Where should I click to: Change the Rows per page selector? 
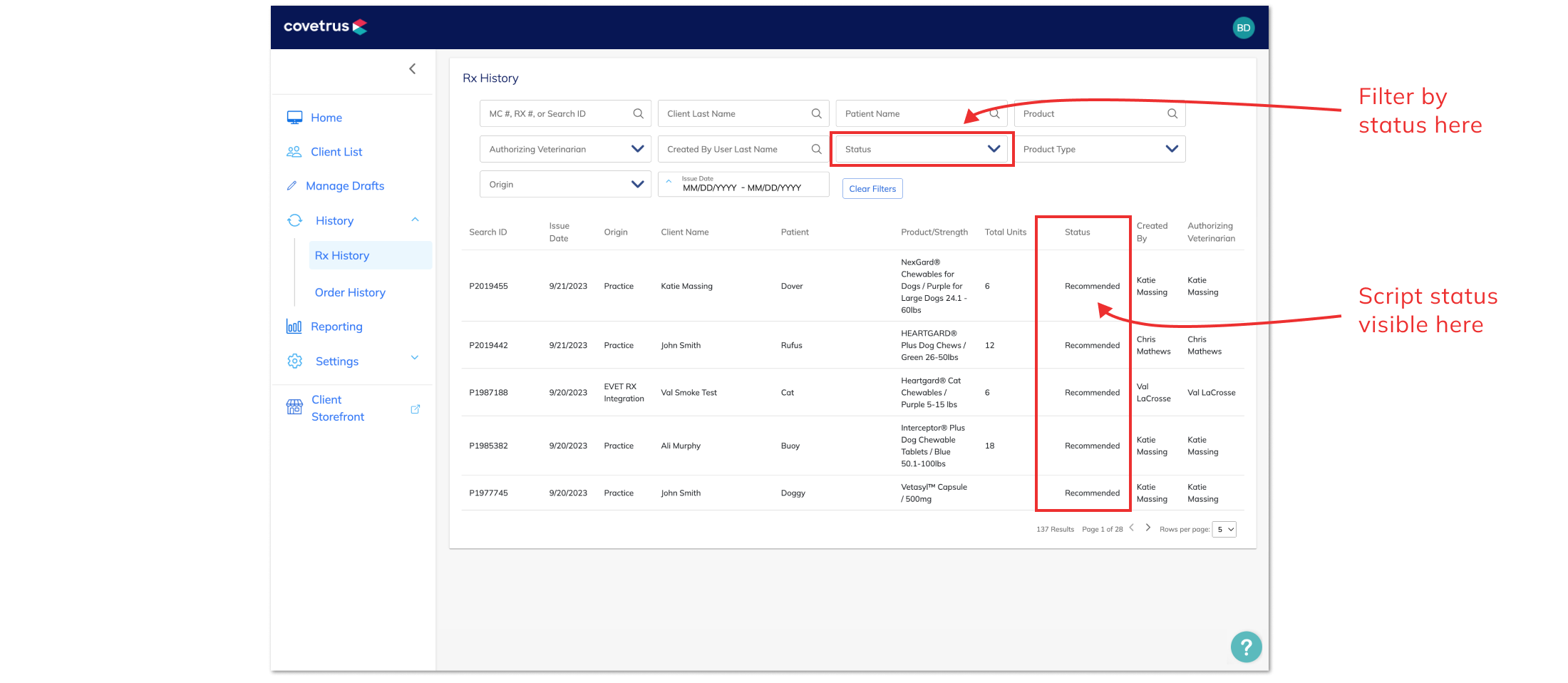(x=1224, y=529)
